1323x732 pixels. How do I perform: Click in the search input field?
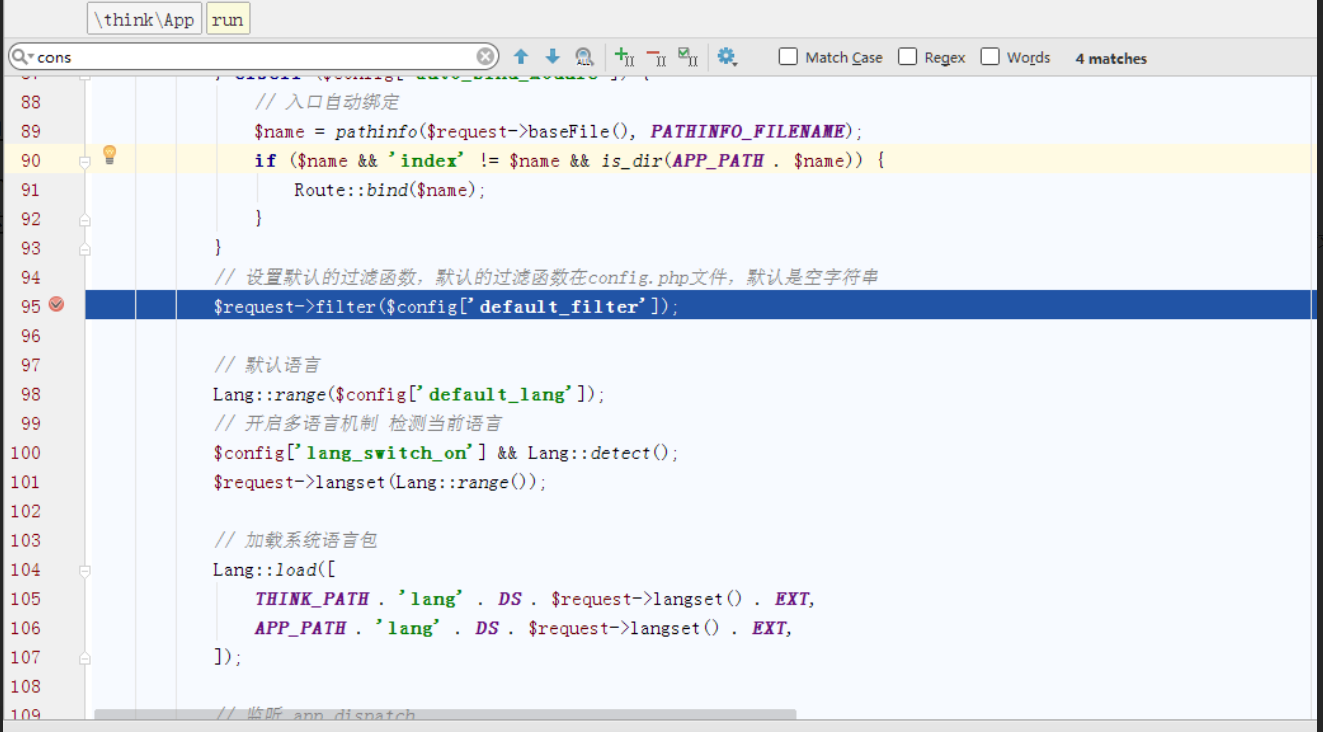[255, 57]
